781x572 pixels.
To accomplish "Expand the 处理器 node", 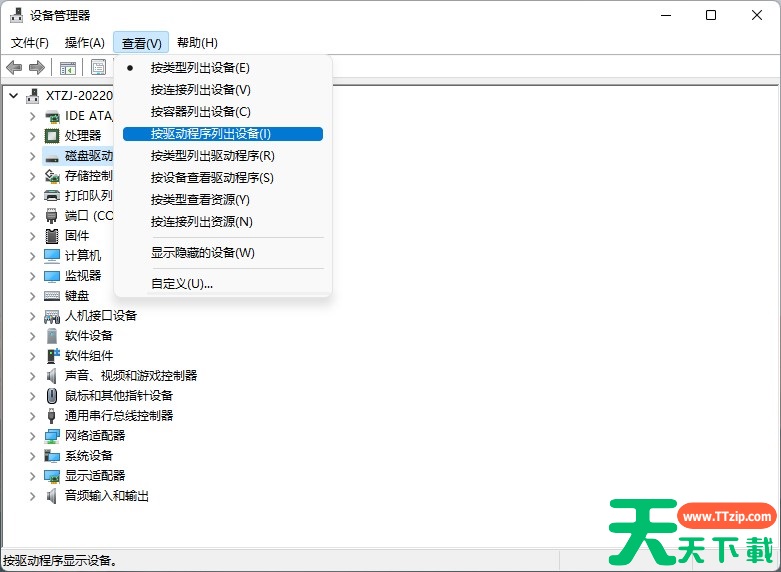I will click(x=33, y=136).
